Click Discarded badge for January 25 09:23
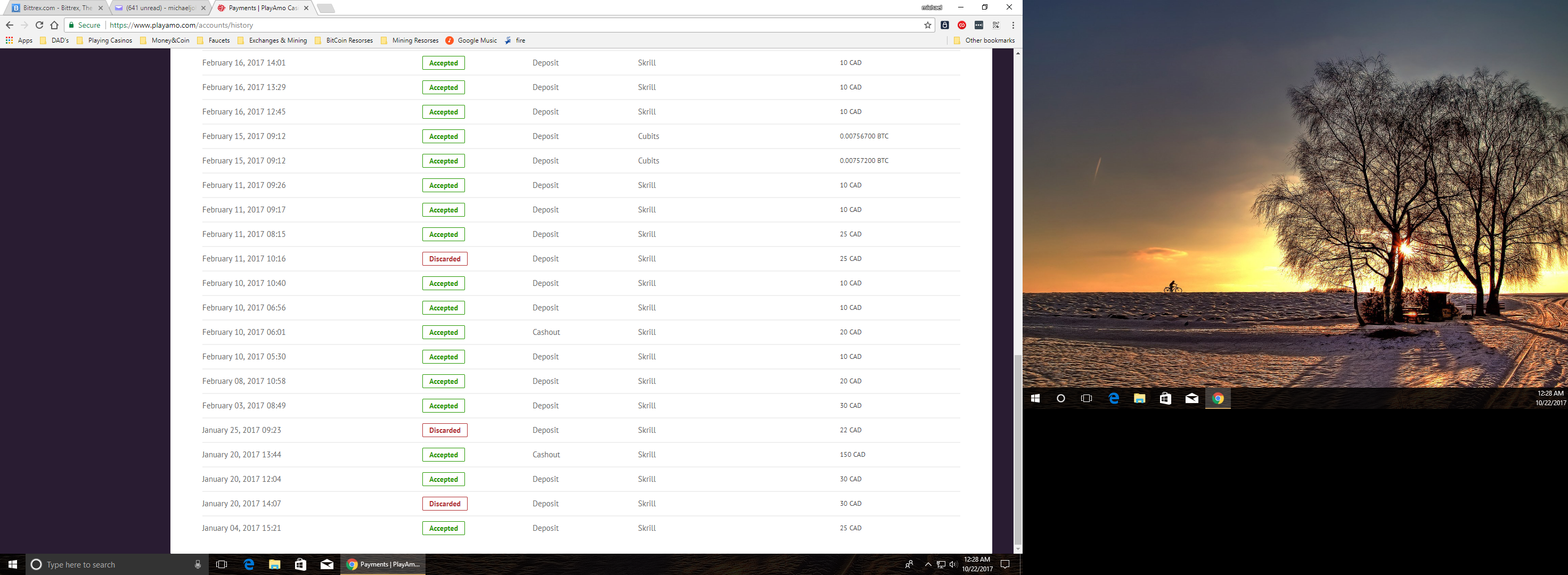This screenshot has height=575, width=1568. (445, 430)
